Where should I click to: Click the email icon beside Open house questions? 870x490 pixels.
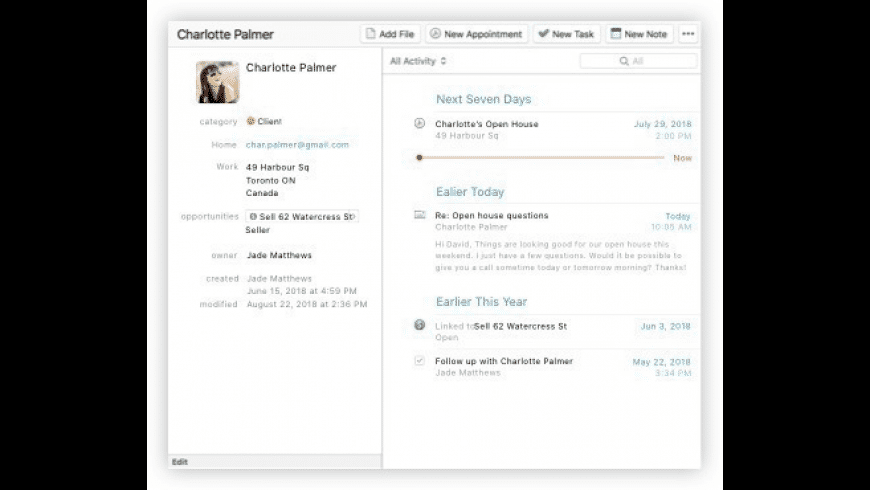419,215
